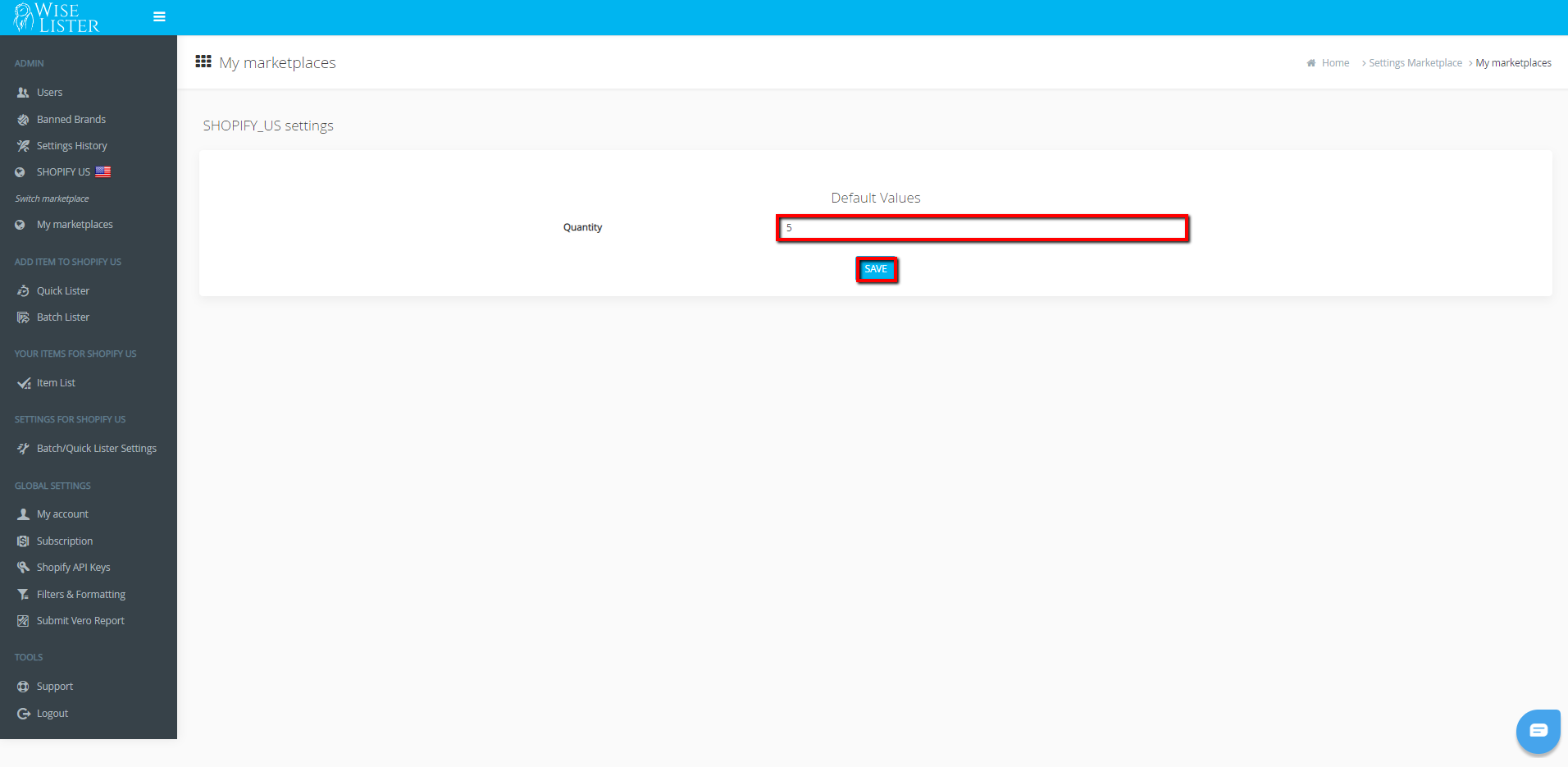Image resolution: width=1568 pixels, height=767 pixels.
Task: Click the My account person icon
Action: [23, 514]
